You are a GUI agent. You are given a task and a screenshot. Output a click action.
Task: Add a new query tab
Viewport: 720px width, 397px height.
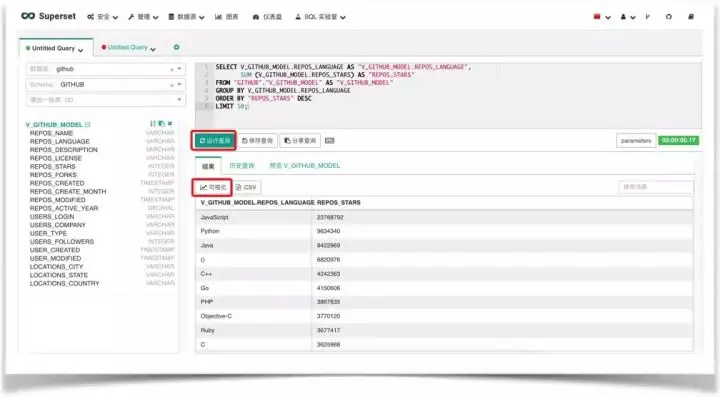point(176,47)
